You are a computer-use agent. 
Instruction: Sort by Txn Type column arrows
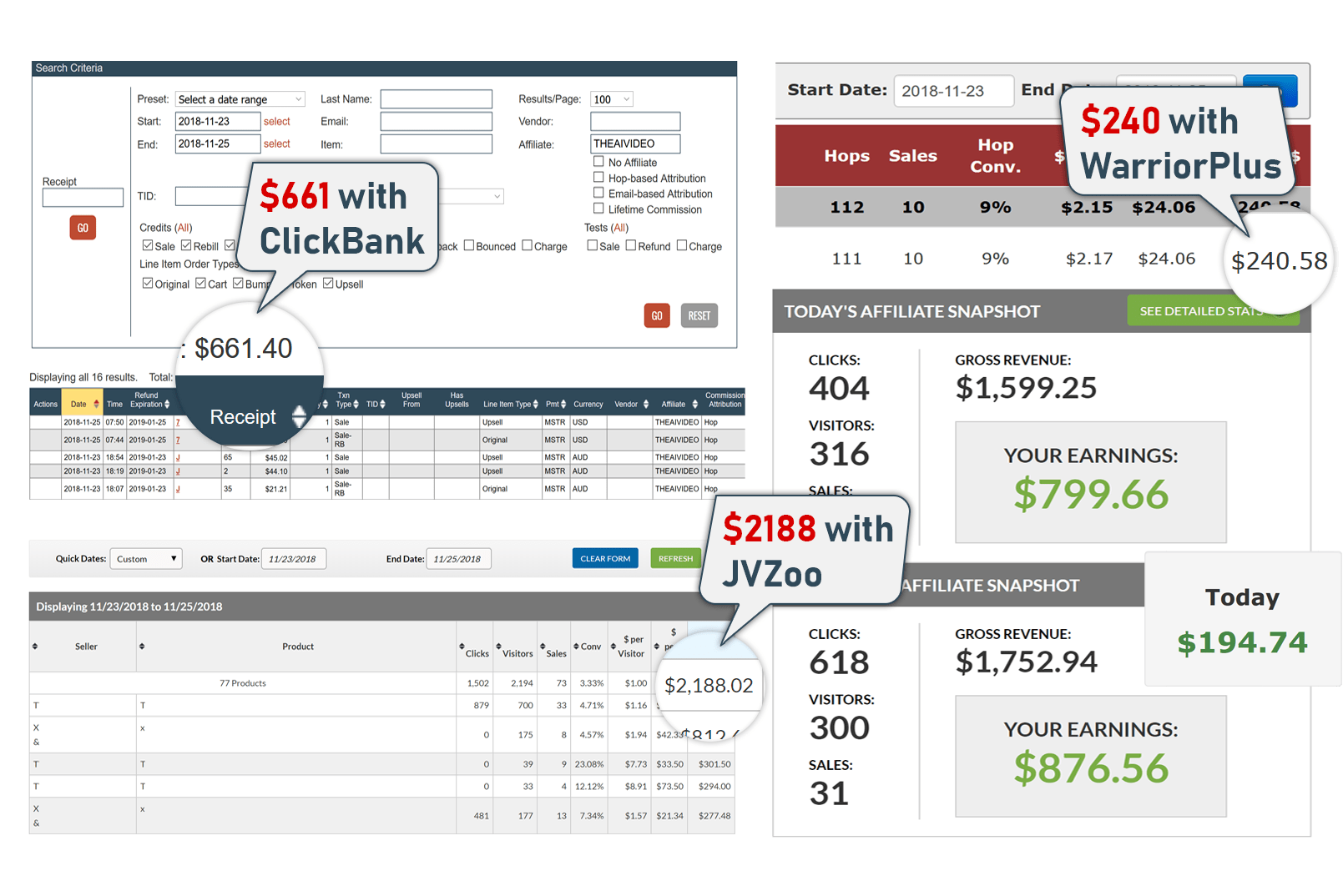click(x=356, y=404)
